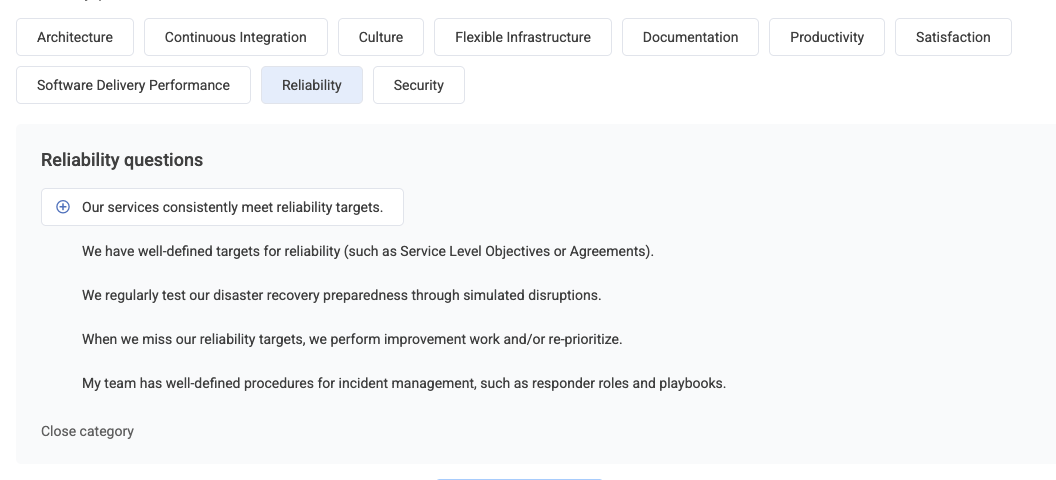The width and height of the screenshot is (1056, 480).
Task: Show the Documentation category questions
Action: 690,37
